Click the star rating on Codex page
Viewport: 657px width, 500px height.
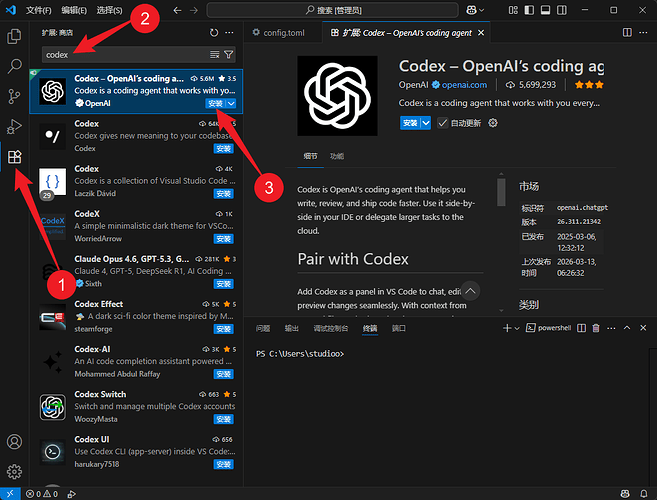point(589,85)
